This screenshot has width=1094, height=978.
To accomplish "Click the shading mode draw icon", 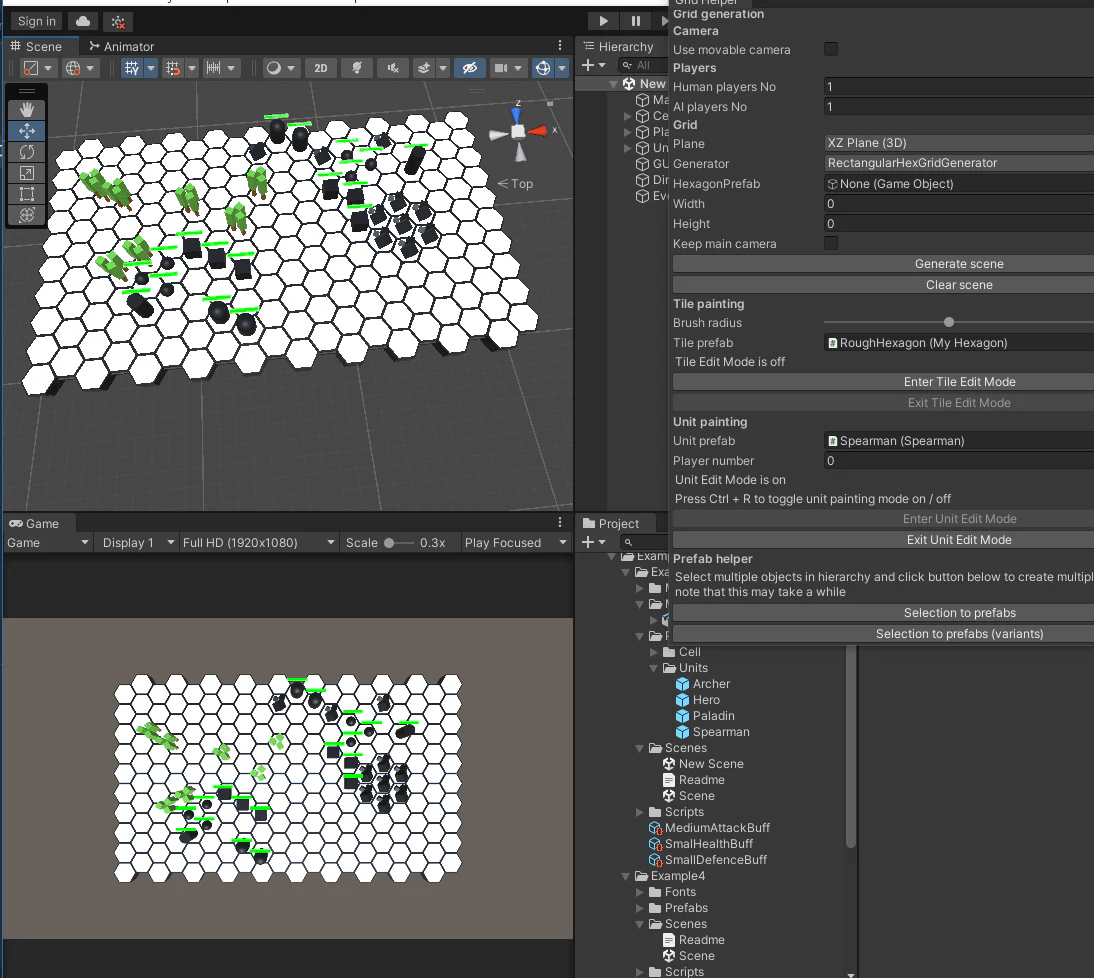I will pyautogui.click(x=31, y=68).
